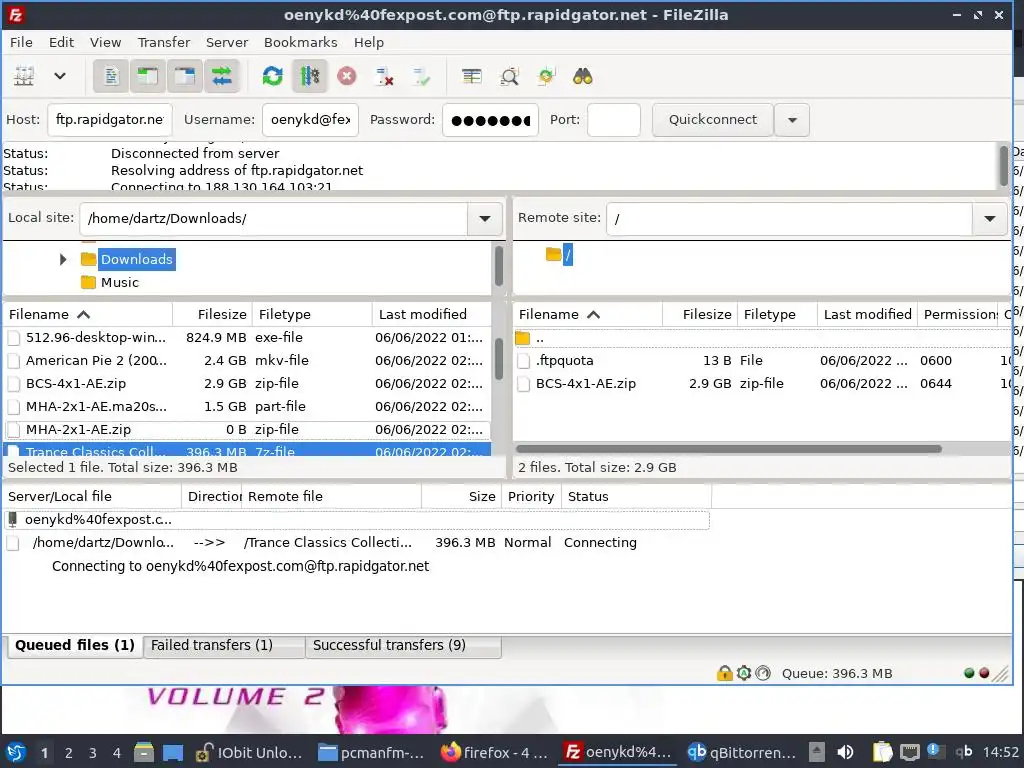This screenshot has width=1024, height=768.
Task: Click the volume speaker tray icon
Action: tap(845, 752)
